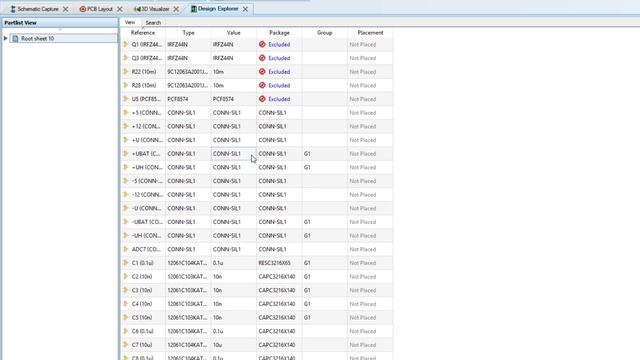This screenshot has height=360, width=640.
Task: Select the CONN-SIL1 value cell in +UBAT row
Action: [233, 154]
